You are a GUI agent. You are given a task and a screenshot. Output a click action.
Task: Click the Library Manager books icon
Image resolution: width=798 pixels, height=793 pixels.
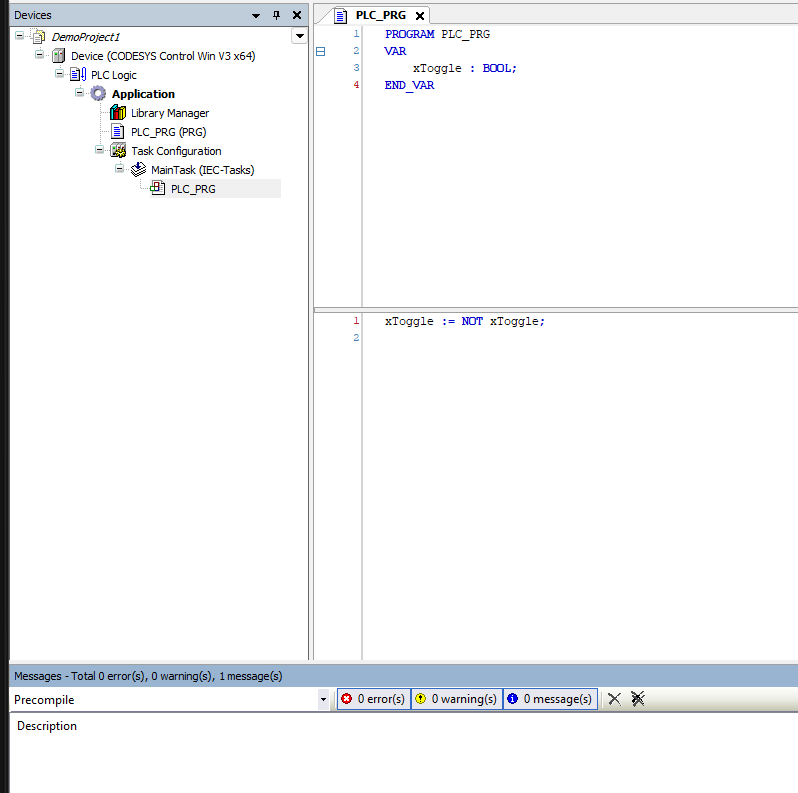click(x=118, y=112)
